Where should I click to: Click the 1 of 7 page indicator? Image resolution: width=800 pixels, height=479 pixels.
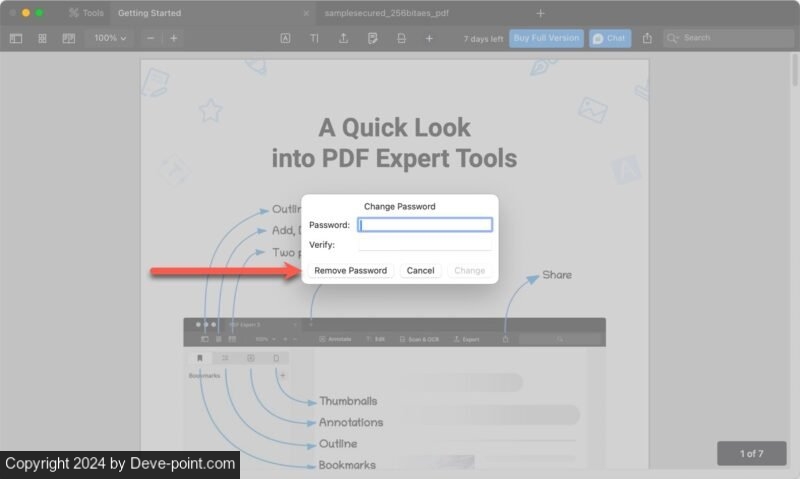751,454
